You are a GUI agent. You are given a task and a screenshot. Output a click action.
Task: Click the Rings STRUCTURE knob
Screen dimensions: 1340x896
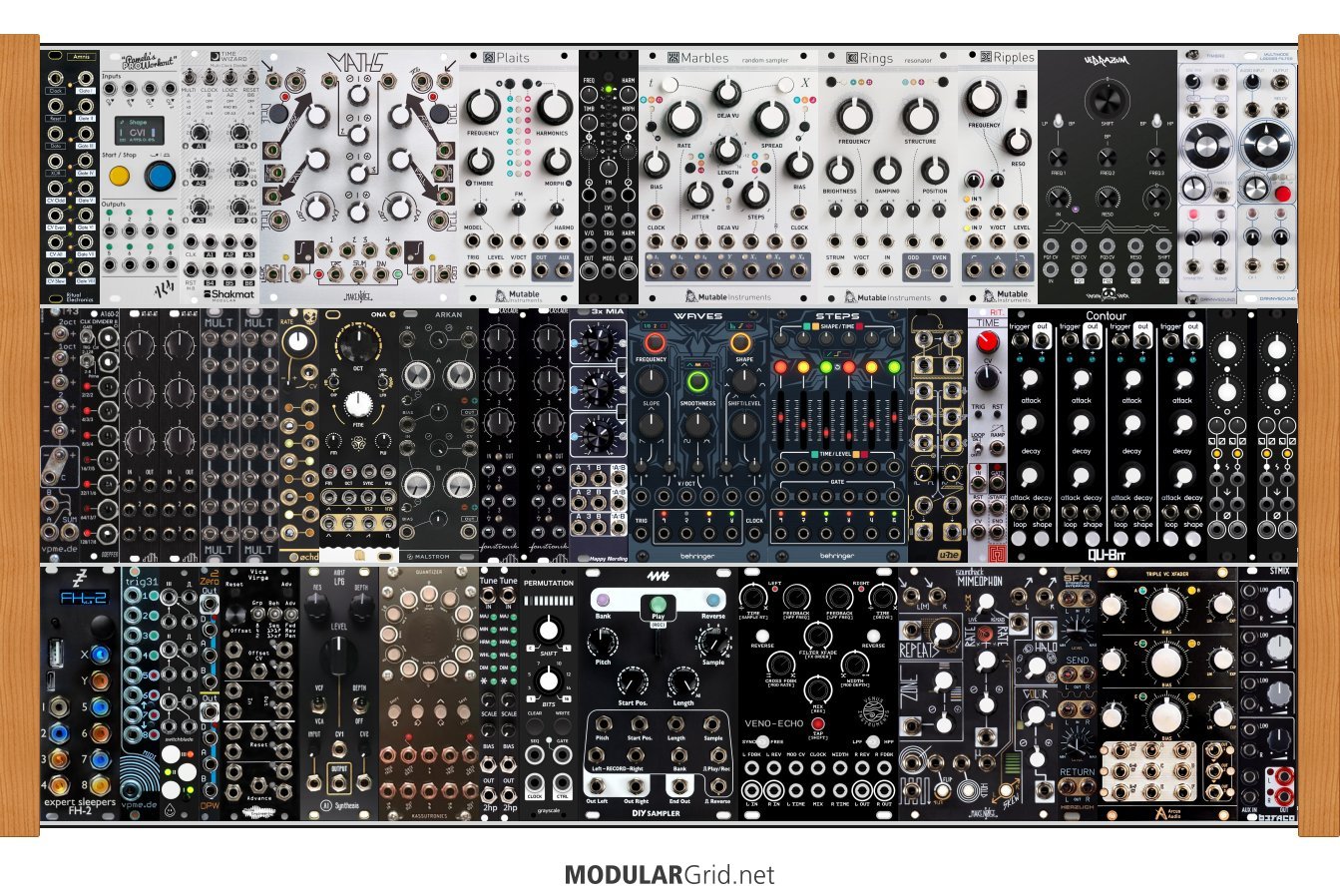click(x=919, y=116)
